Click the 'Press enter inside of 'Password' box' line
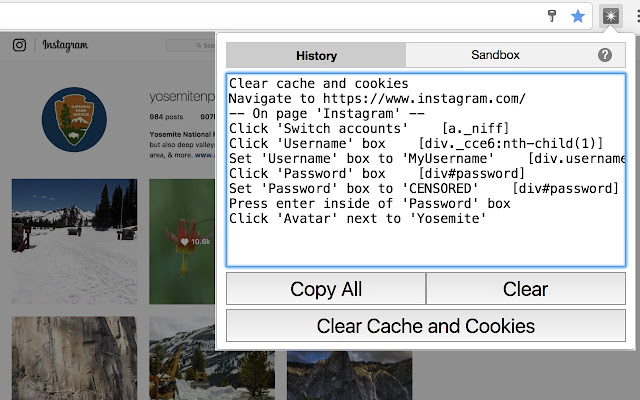The image size is (640, 400). tap(369, 203)
